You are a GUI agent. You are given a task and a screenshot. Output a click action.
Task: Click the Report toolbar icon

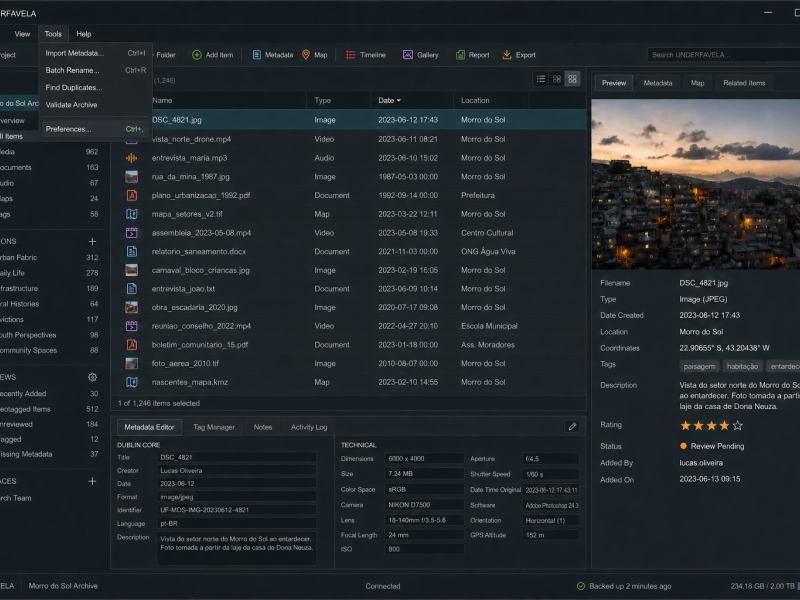[460, 55]
